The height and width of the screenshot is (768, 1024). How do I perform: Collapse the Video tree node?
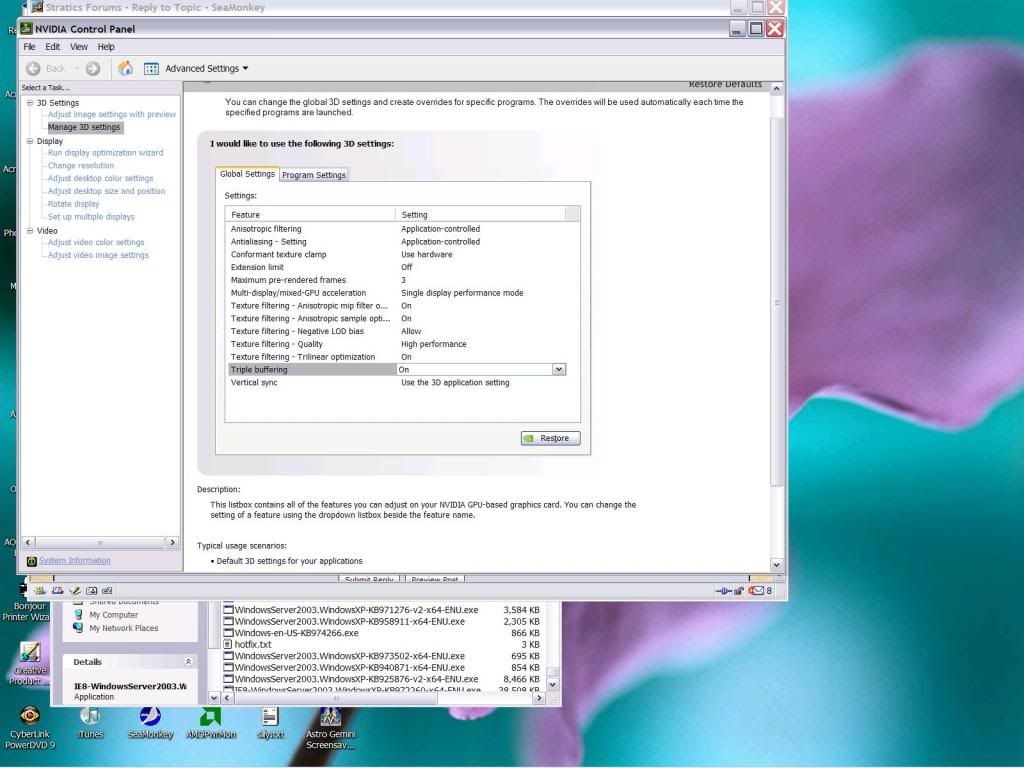point(30,231)
